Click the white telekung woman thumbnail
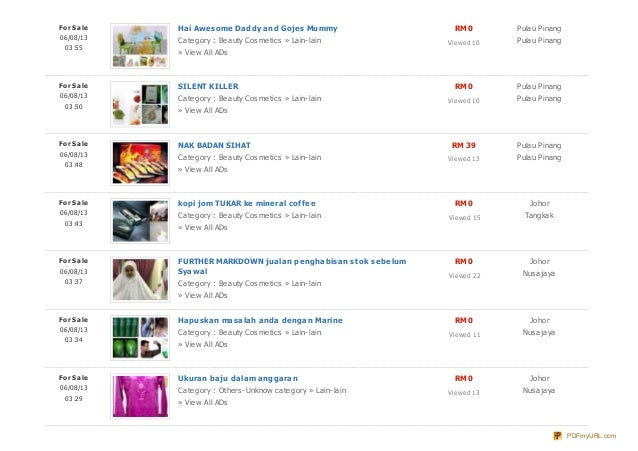Viewport: 638px width, 451px height. point(140,279)
